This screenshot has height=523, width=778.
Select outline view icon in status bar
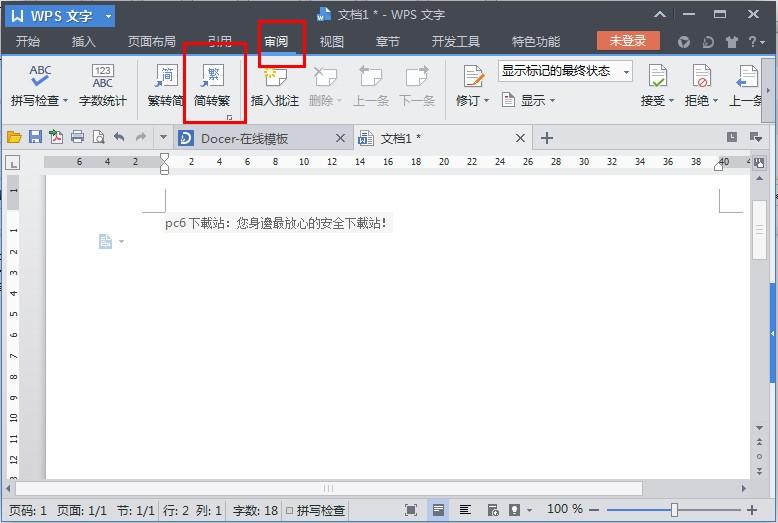pyautogui.click(x=465, y=510)
